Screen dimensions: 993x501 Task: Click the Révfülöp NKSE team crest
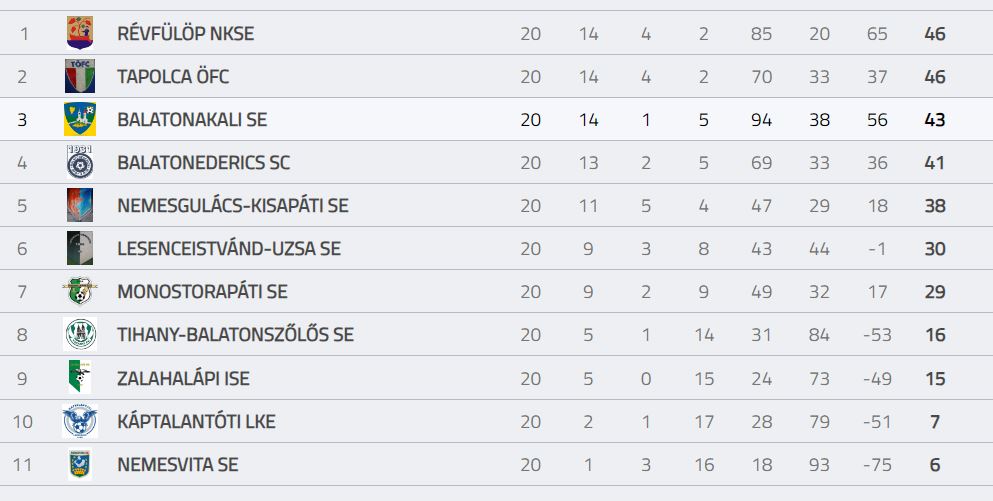click(80, 33)
